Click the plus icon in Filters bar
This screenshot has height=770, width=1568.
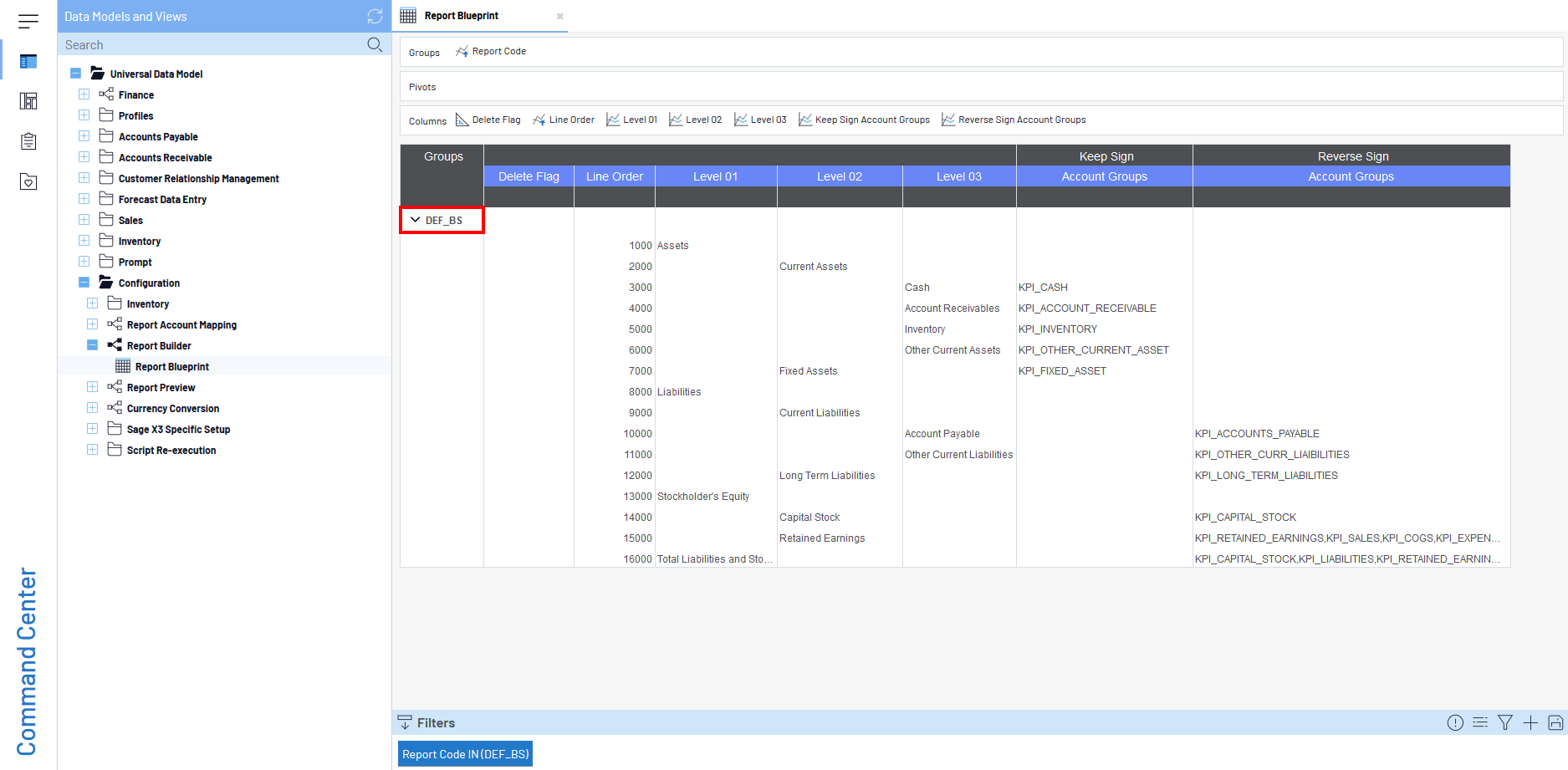(x=1530, y=722)
